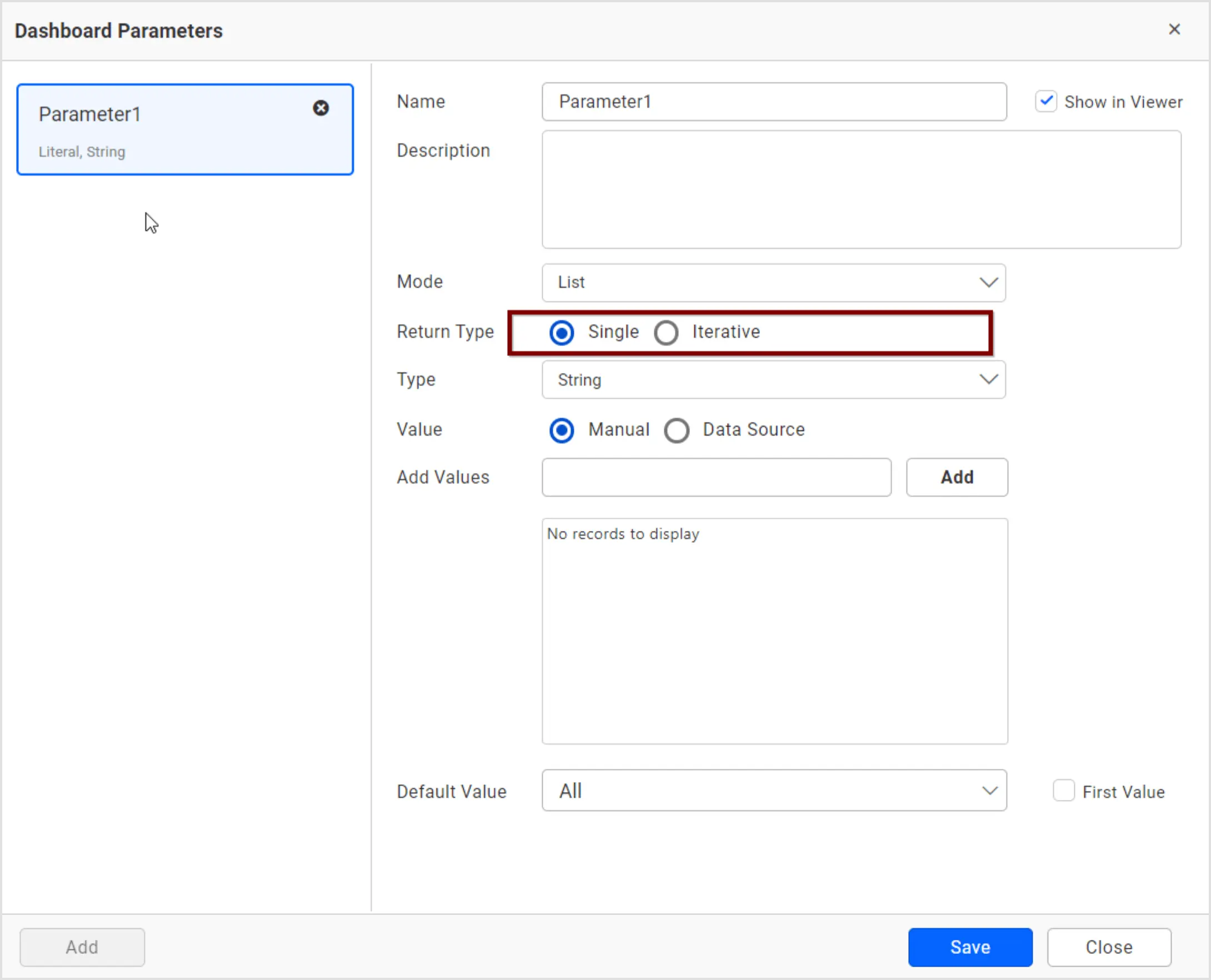Click Add next to Add Values field
Image resolution: width=1211 pixels, height=980 pixels.
957,477
